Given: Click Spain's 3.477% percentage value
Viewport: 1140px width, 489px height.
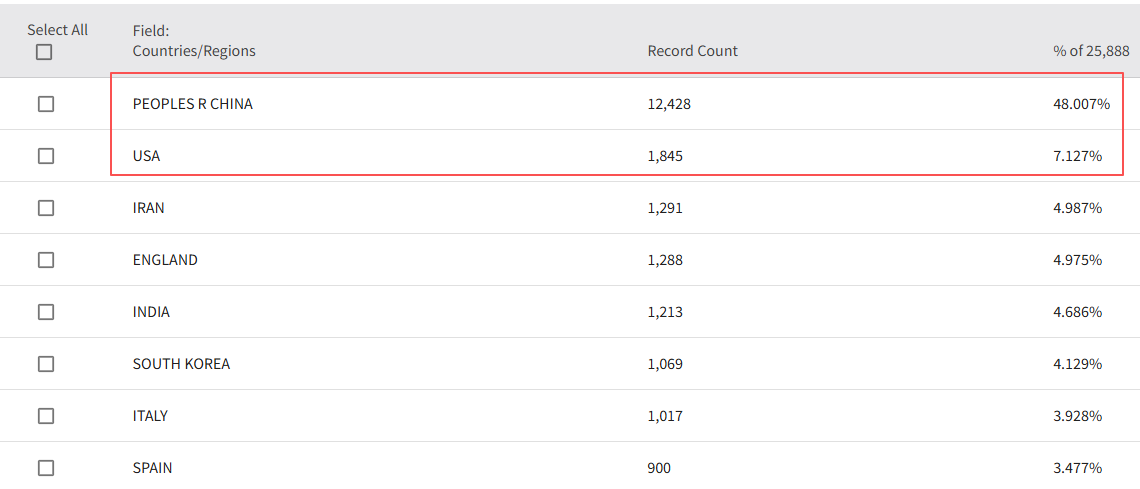Looking at the screenshot, I should click(1076, 468).
